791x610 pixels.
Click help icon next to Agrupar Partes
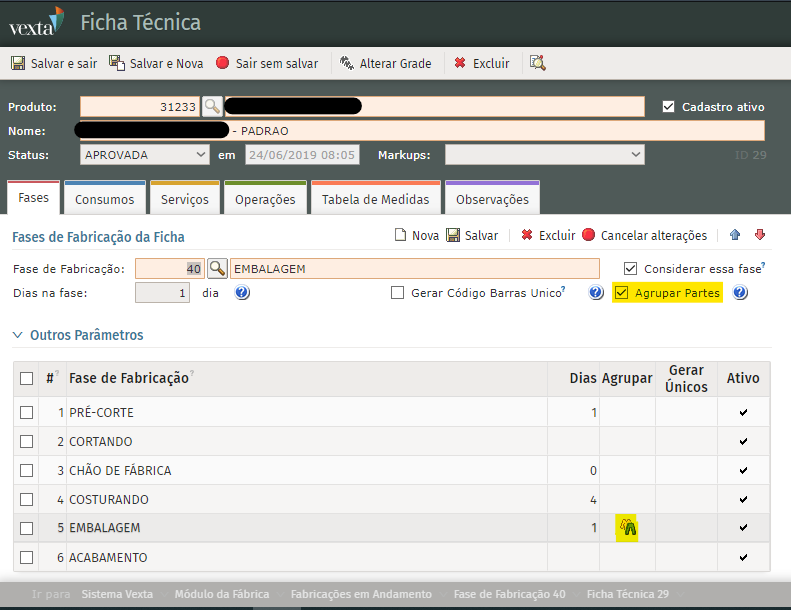pos(740,293)
